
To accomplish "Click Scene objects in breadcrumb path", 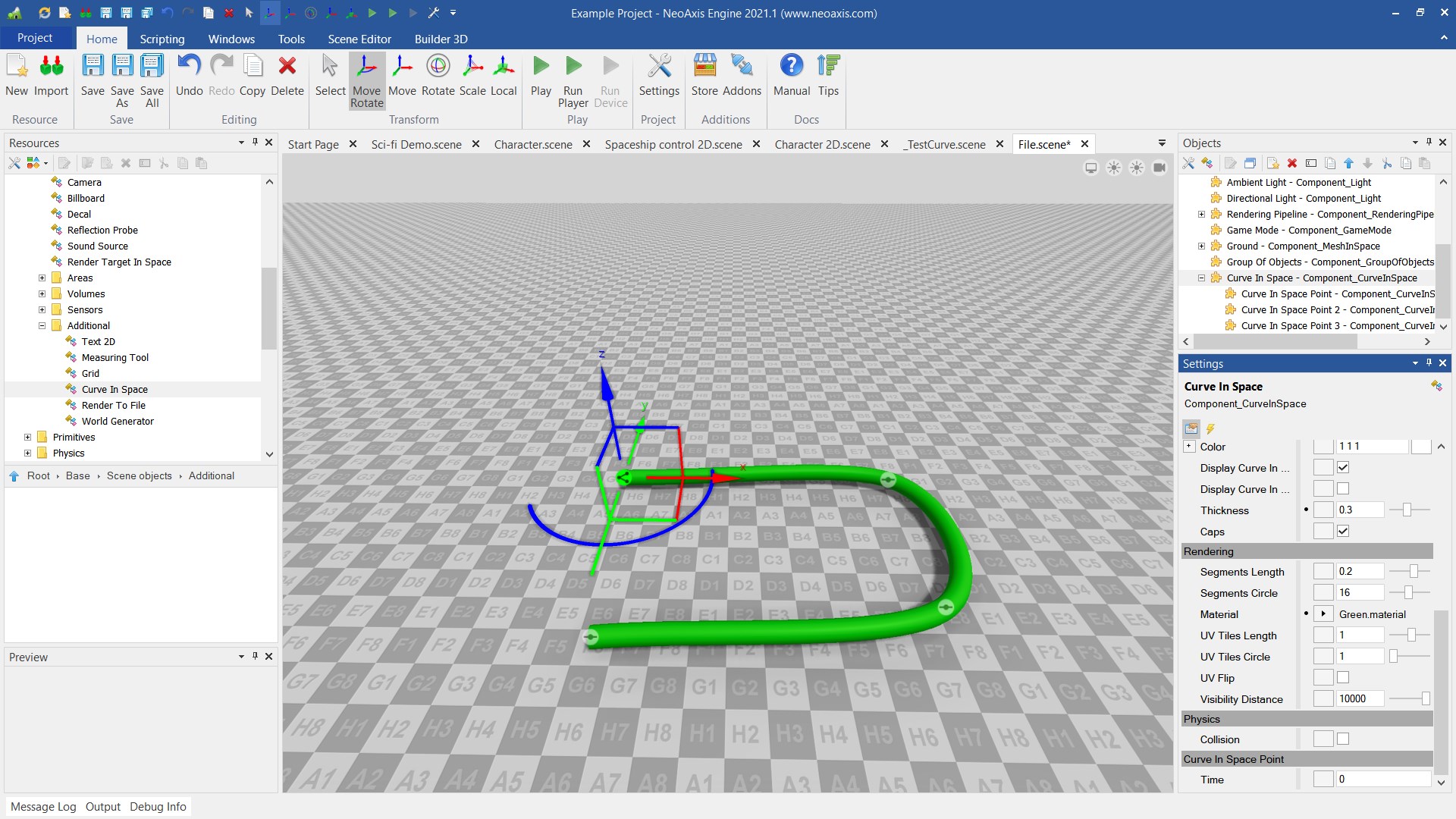I will [x=139, y=476].
